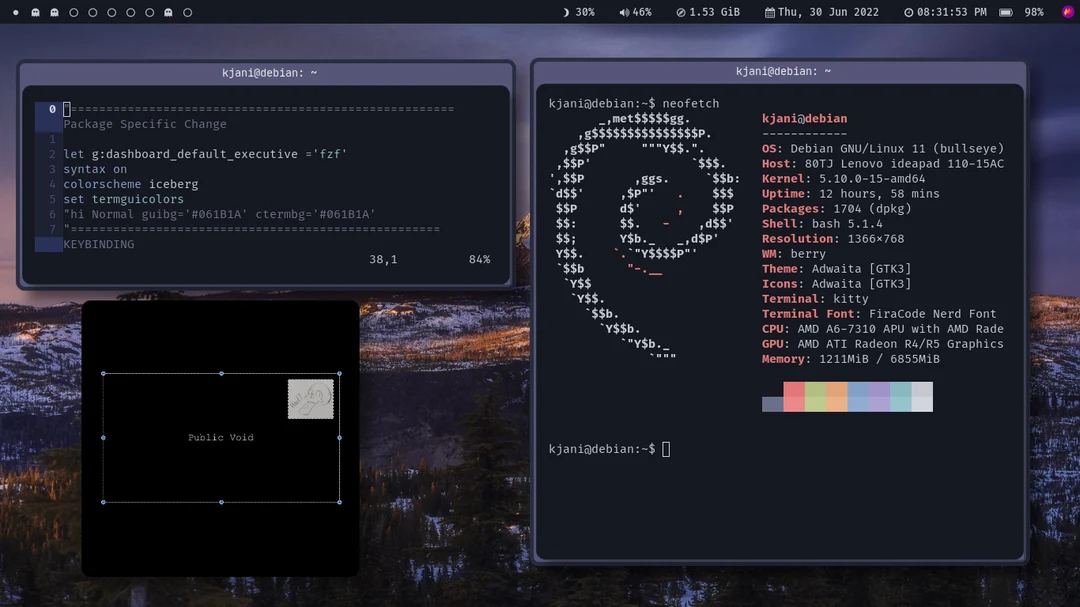
Task: Click the 84% scroll indicator in vim statusline
Action: point(479,258)
